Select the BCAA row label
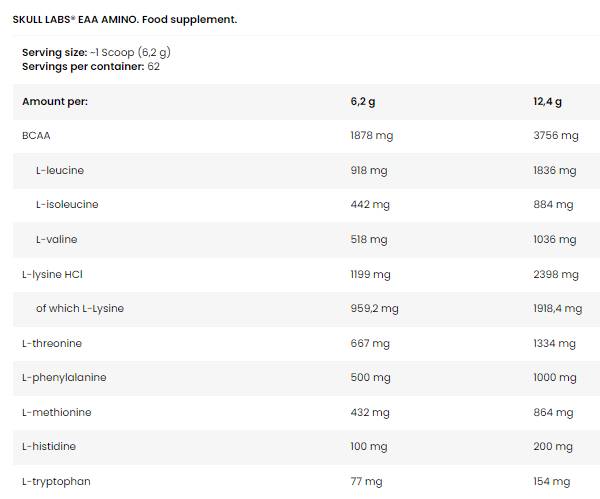 pyautogui.click(x=36, y=136)
